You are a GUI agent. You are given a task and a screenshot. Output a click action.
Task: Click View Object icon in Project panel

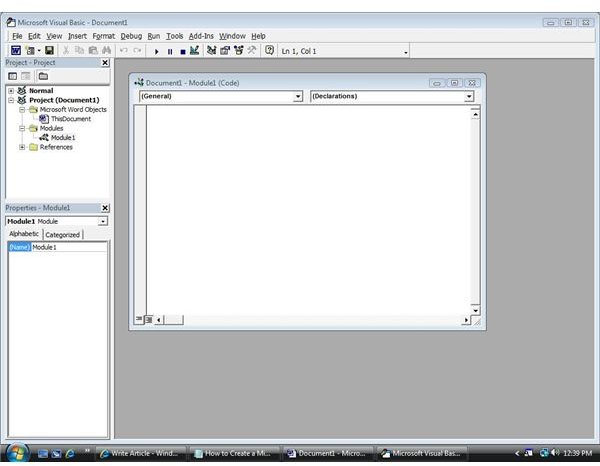point(26,76)
